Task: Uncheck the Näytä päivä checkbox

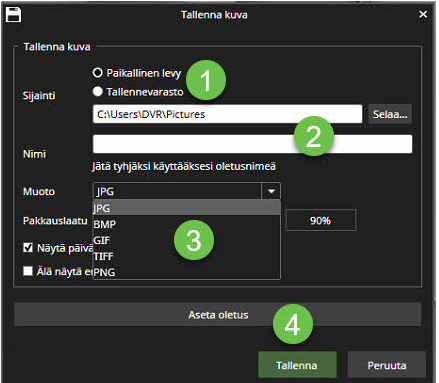Action: coord(28,248)
